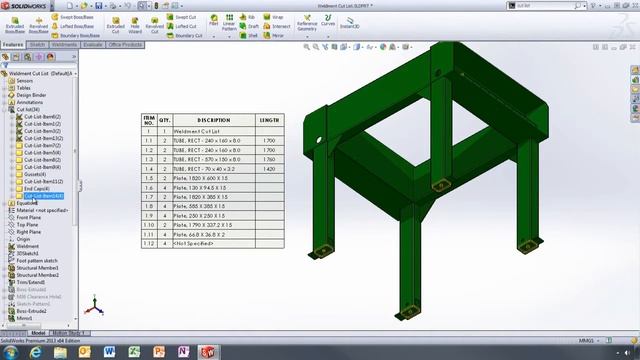The image size is (640, 360).
Task: Open the dropdown arrow next to New
Action: coord(76,6)
